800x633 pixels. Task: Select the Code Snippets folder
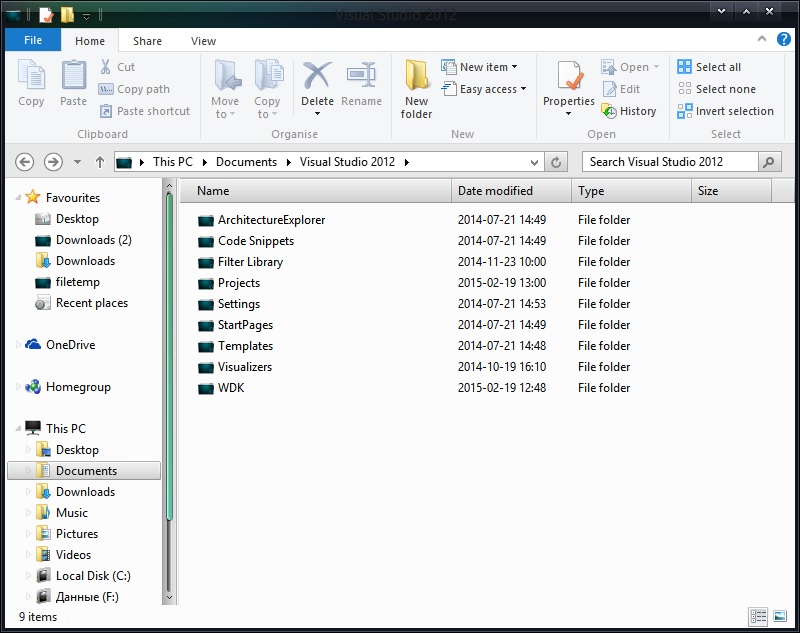256,241
